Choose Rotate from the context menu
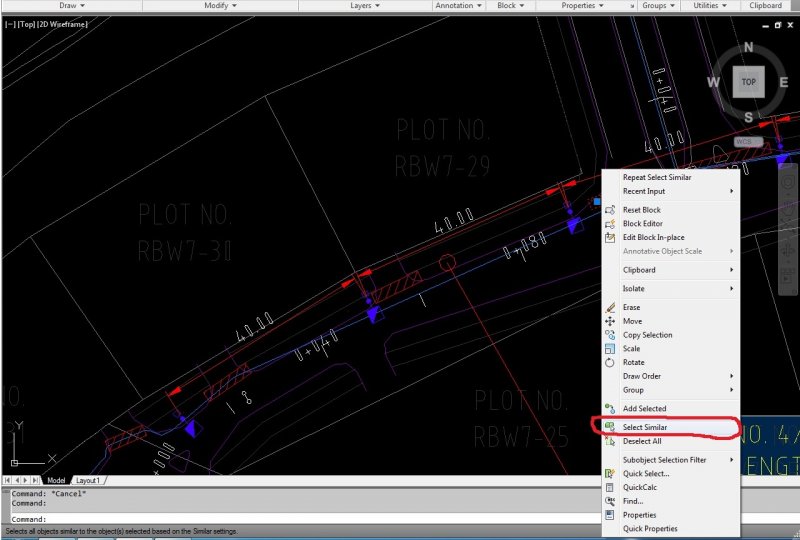This screenshot has width=800, height=540. pos(633,362)
